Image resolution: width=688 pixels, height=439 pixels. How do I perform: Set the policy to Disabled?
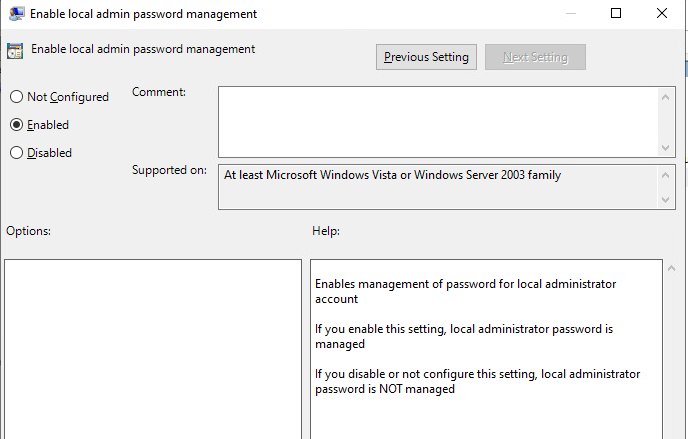coord(16,153)
